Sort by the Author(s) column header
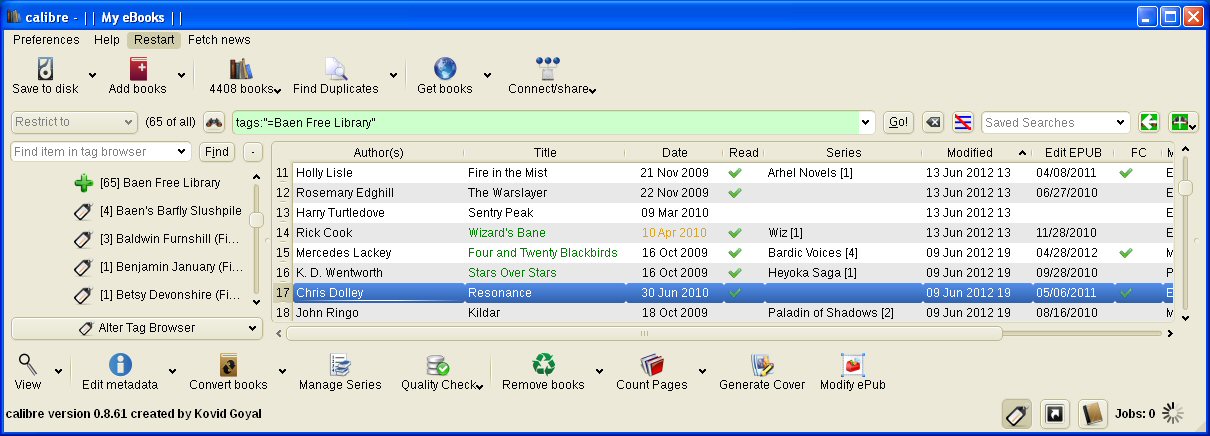This screenshot has height=436, width=1210. 378,153
